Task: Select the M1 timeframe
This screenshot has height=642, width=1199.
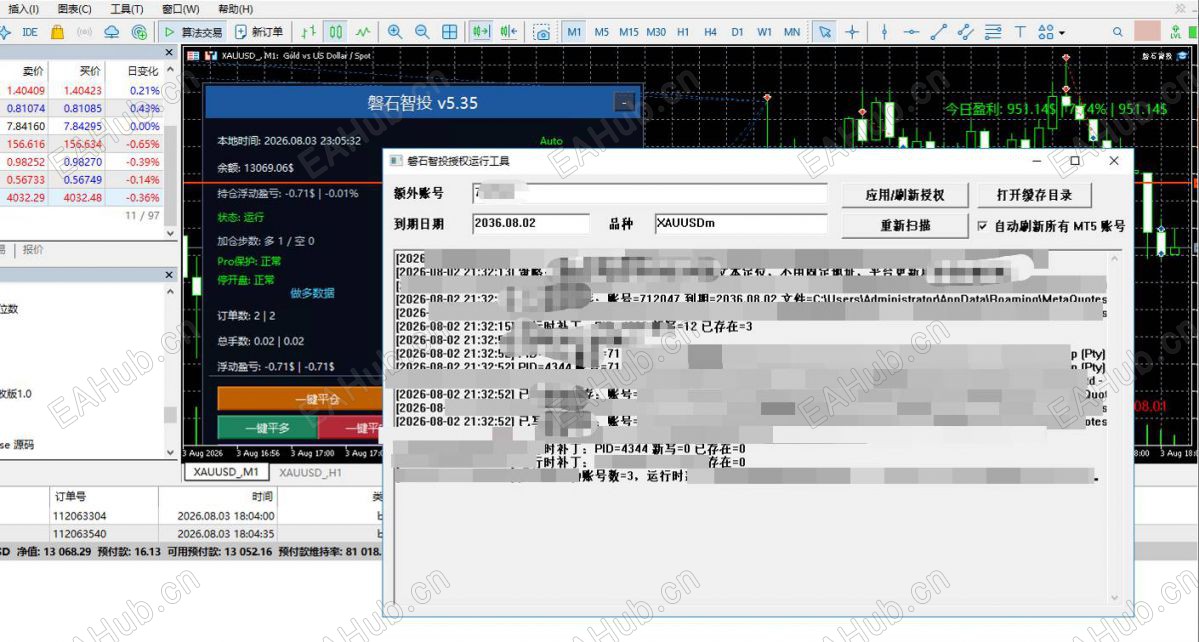Action: 574,32
